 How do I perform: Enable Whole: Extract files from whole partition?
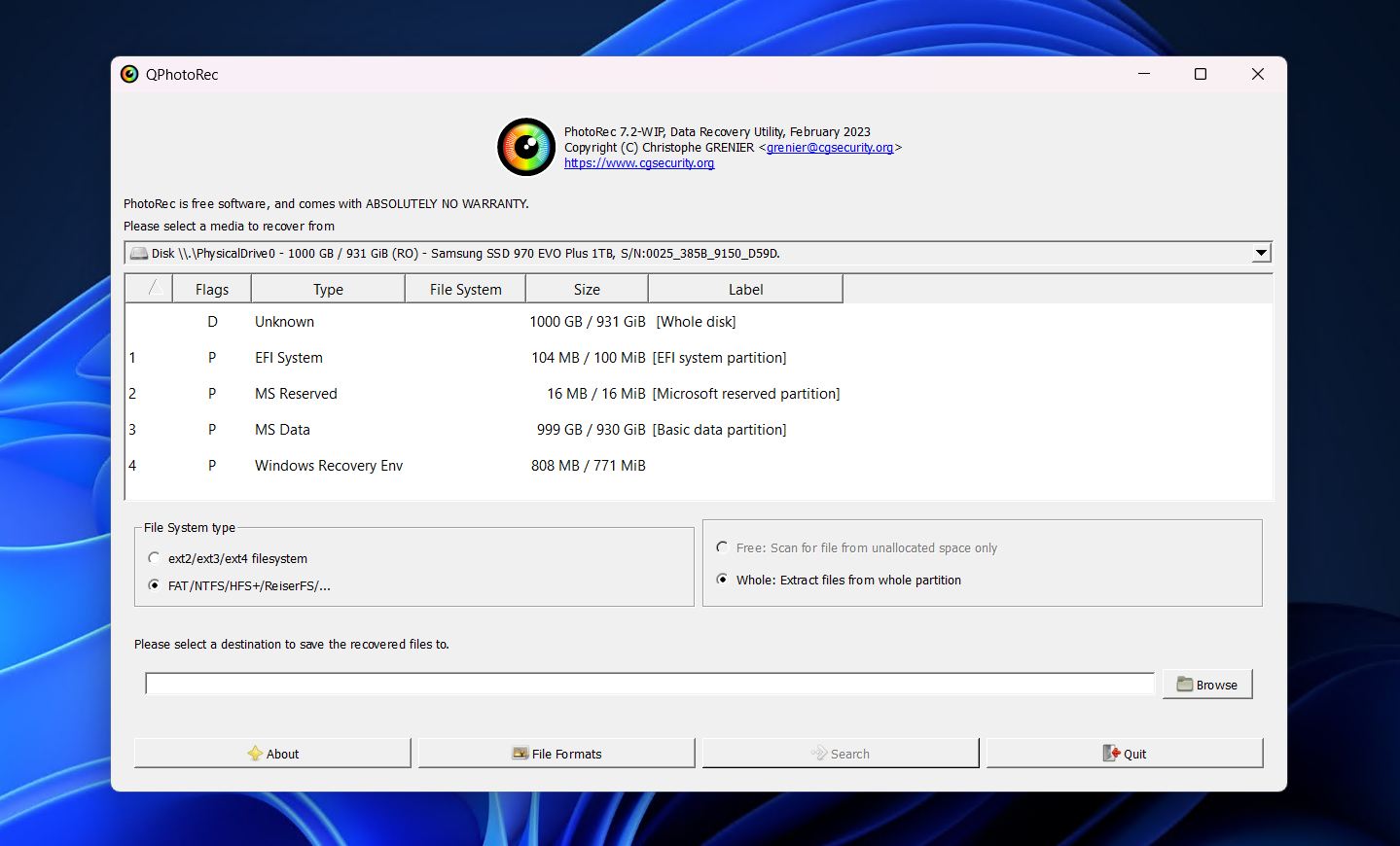coord(722,580)
